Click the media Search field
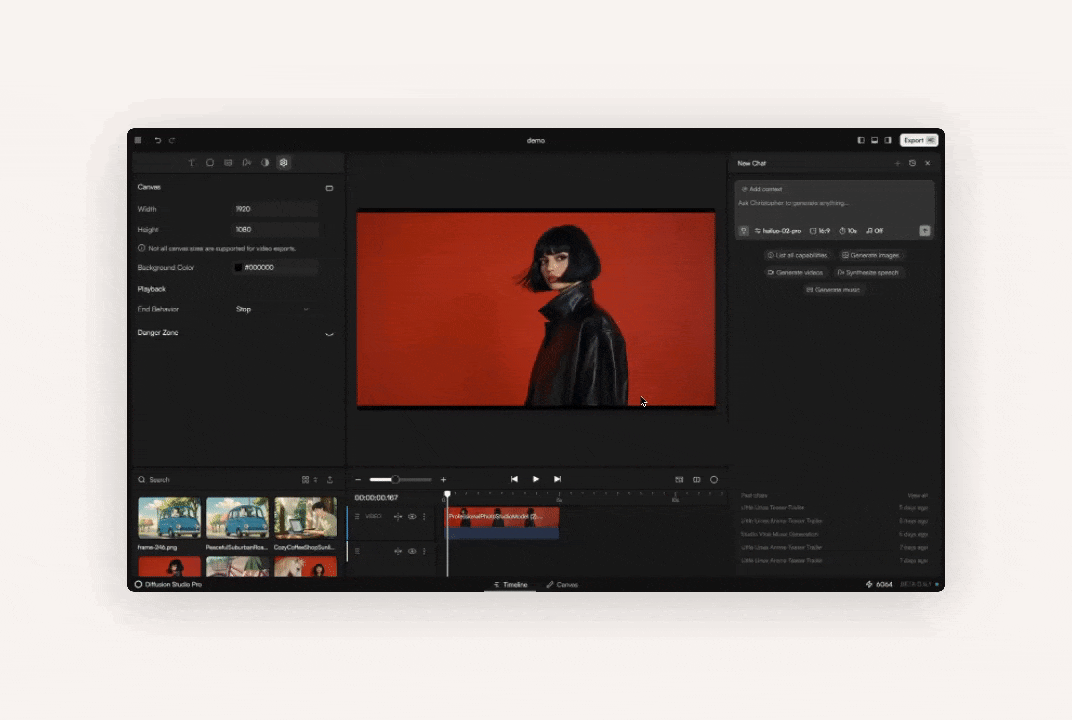 coord(215,480)
